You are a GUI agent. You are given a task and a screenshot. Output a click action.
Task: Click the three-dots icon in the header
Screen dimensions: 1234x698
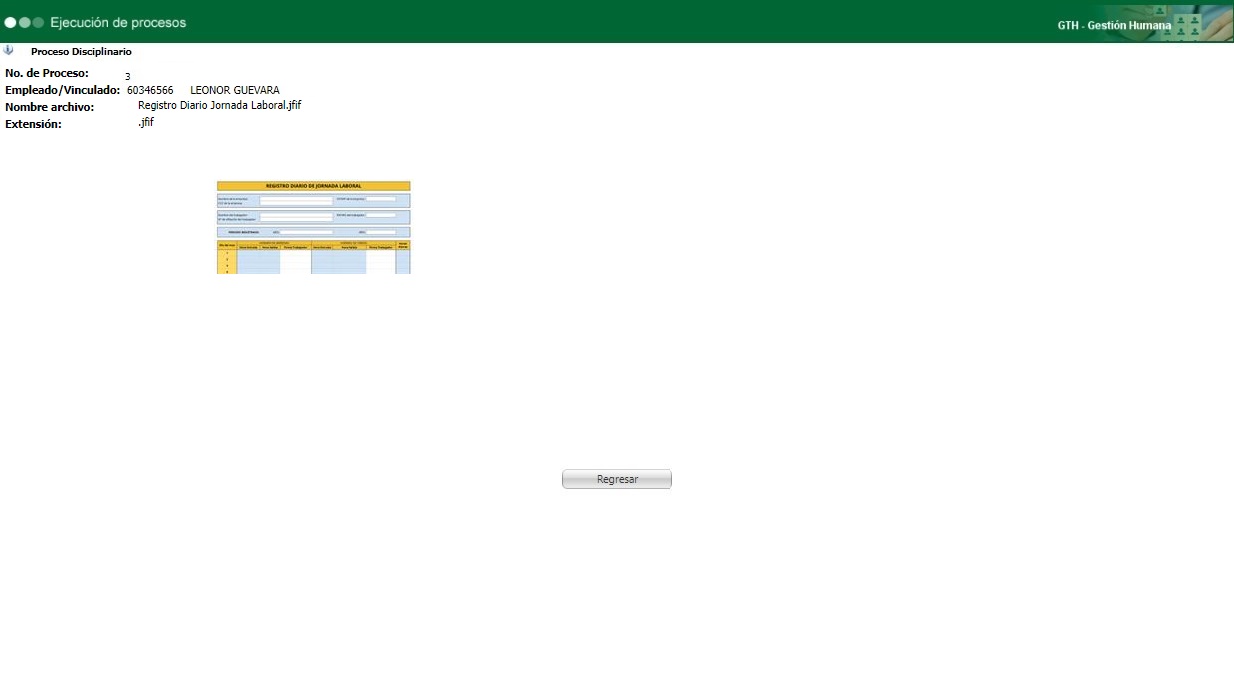pyautogui.click(x=24, y=22)
